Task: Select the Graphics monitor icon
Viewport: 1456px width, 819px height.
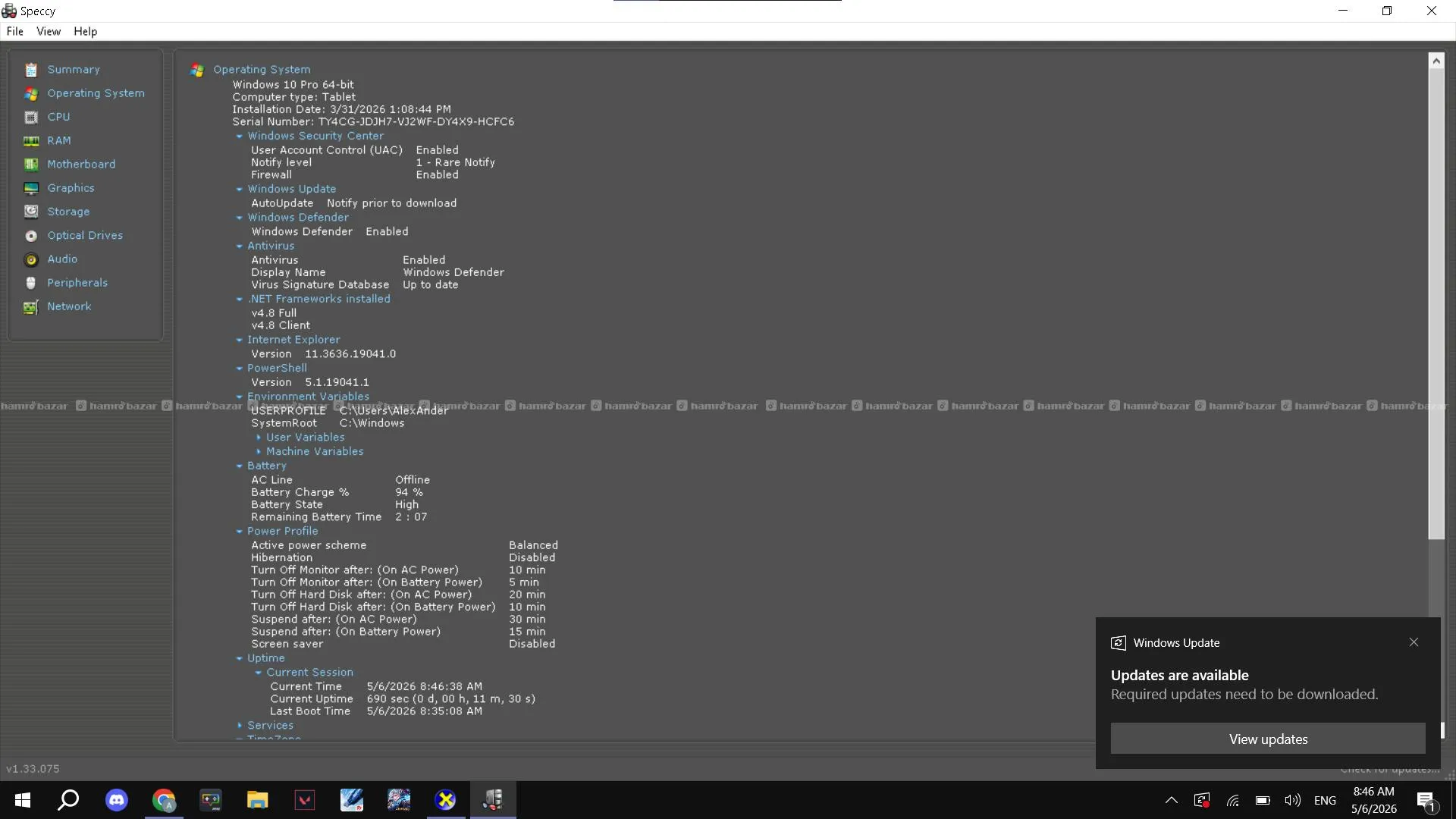Action: pyautogui.click(x=31, y=188)
